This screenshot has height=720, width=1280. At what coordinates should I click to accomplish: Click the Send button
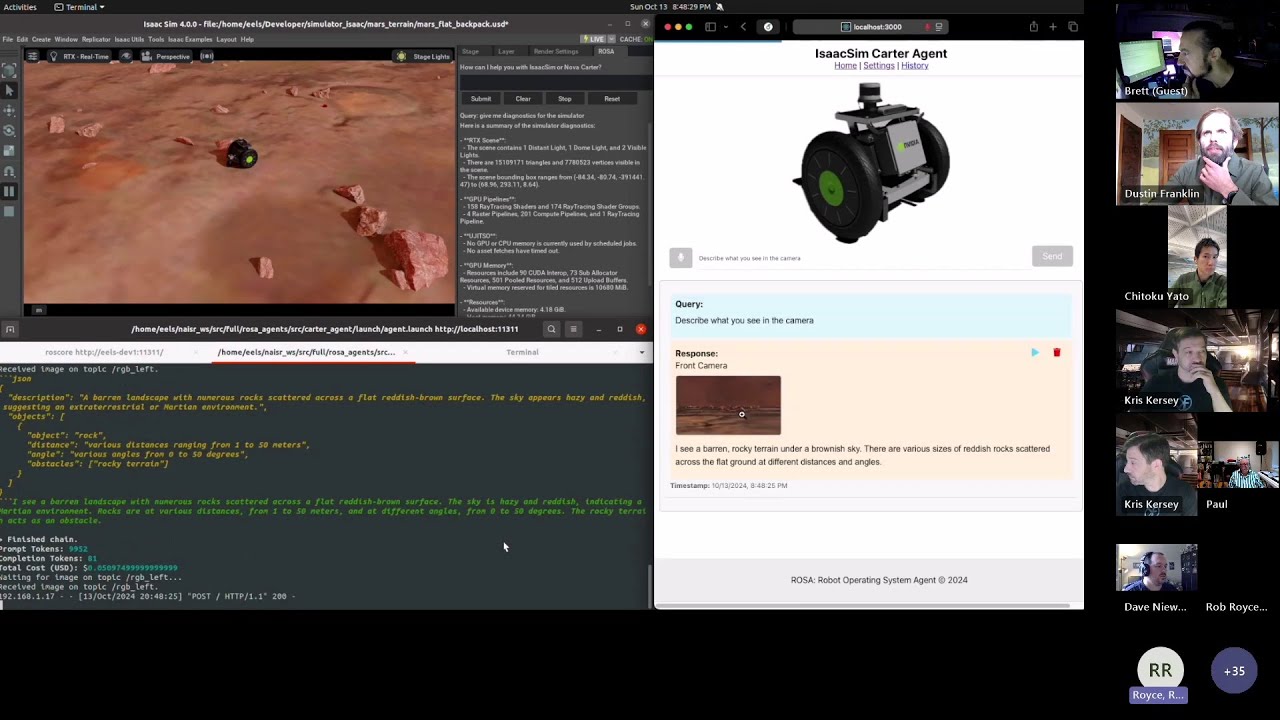[x=1052, y=257]
